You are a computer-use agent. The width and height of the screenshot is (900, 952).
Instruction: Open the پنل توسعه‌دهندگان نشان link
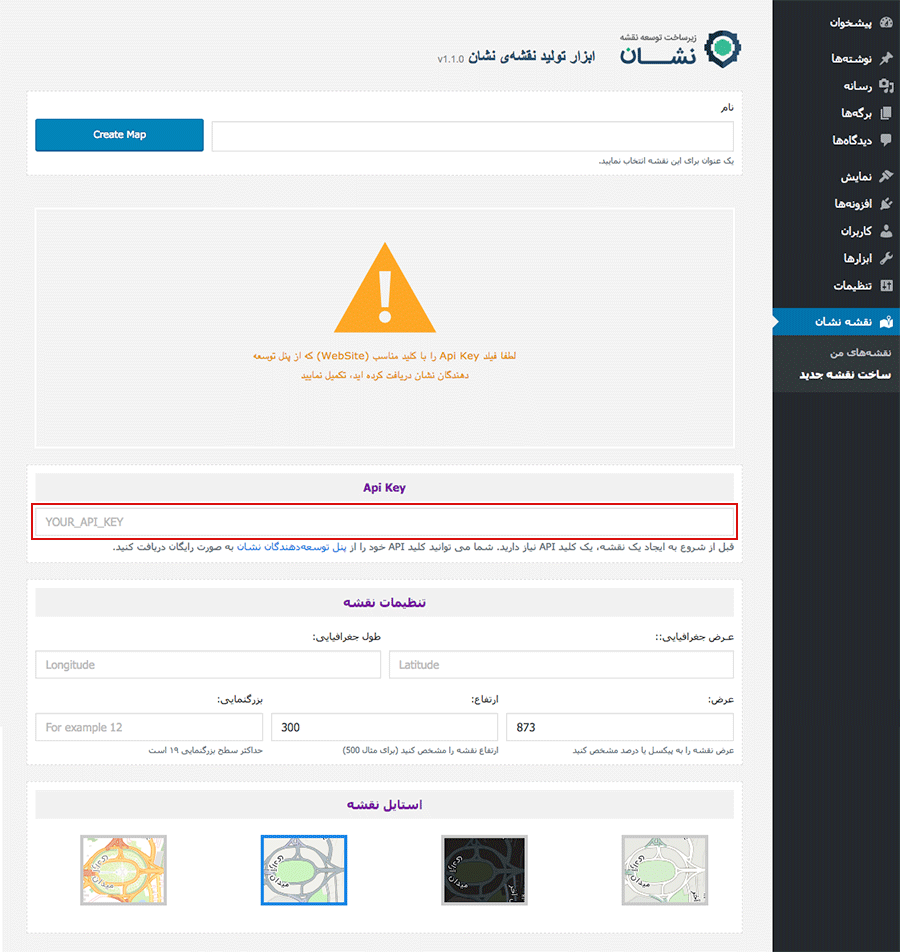pos(291,547)
